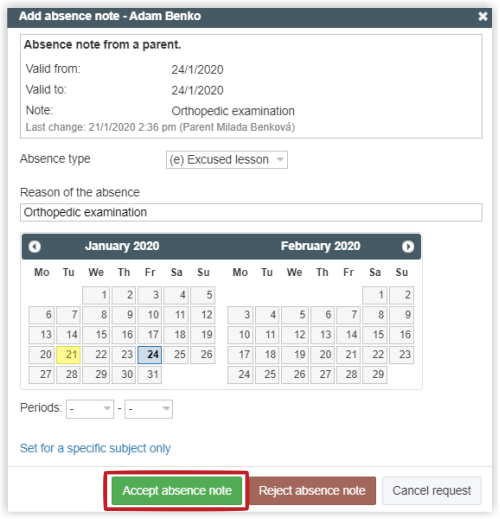Click Reject absence note button
The height and width of the screenshot is (519, 500).
pyautogui.click(x=312, y=490)
